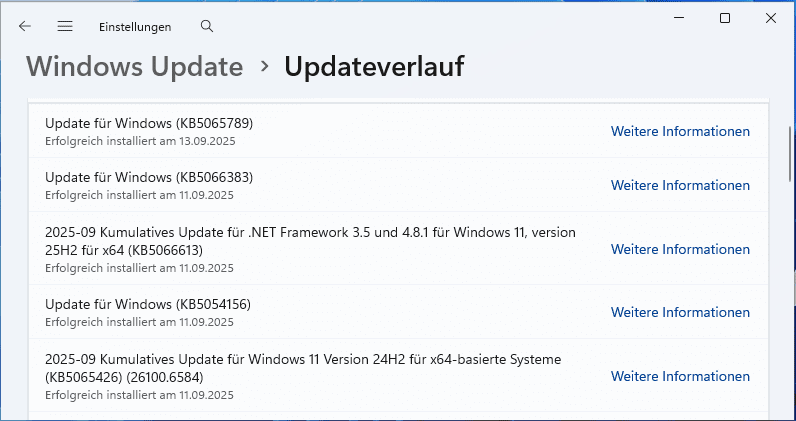Select the Update für Windows (KB5066383) entry

149,178
